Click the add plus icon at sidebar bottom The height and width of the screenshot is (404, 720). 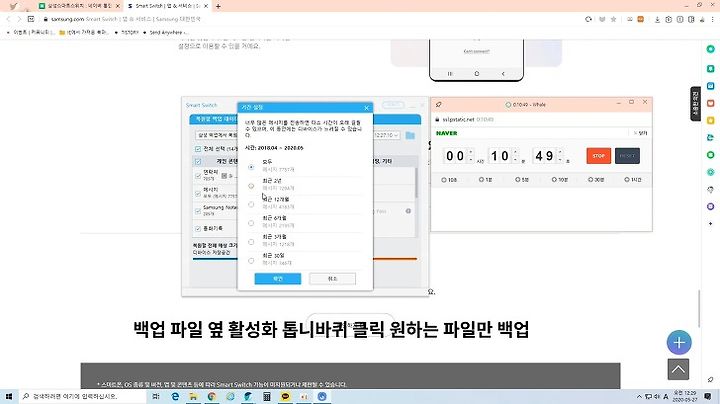[710, 223]
